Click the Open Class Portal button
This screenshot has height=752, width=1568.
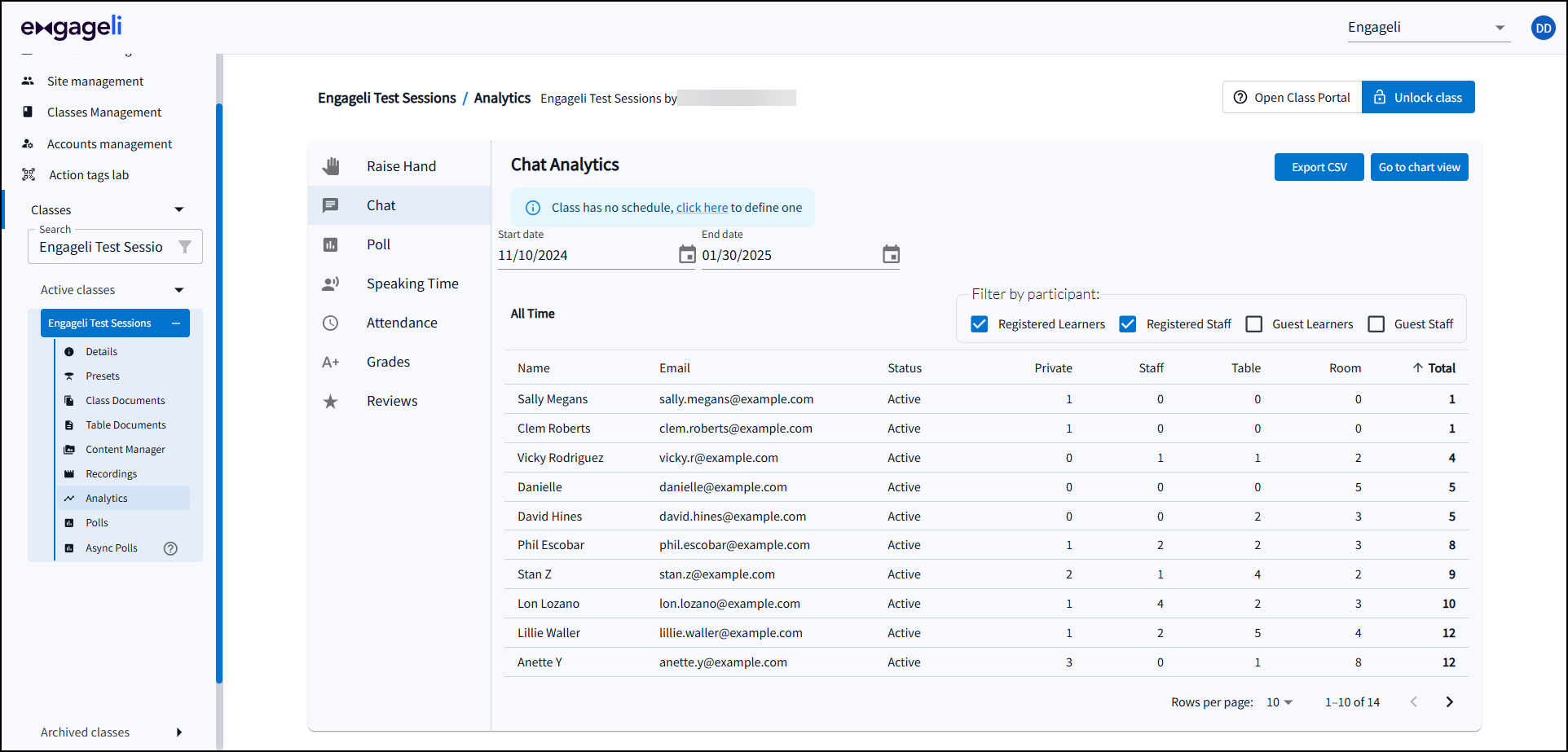pyautogui.click(x=1293, y=97)
